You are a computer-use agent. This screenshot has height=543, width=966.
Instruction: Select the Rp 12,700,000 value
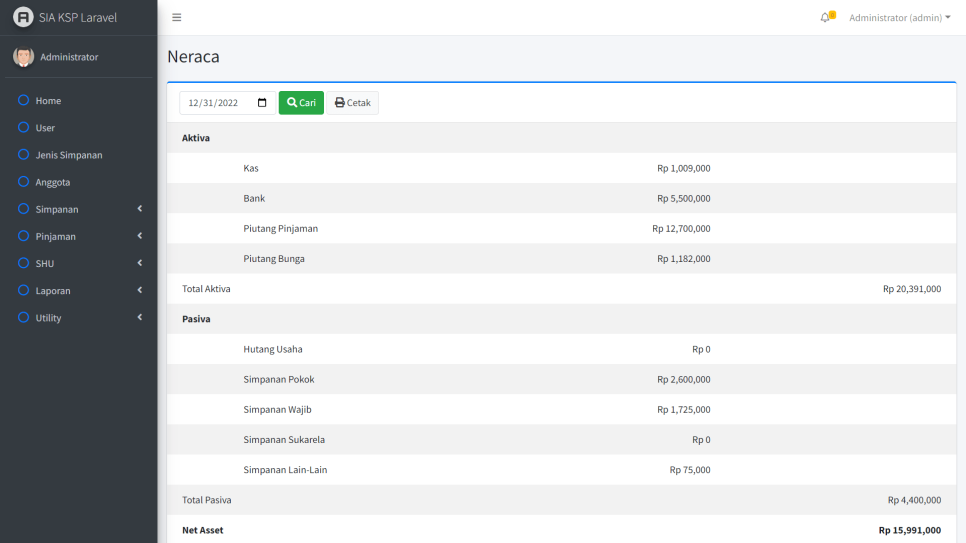click(681, 229)
